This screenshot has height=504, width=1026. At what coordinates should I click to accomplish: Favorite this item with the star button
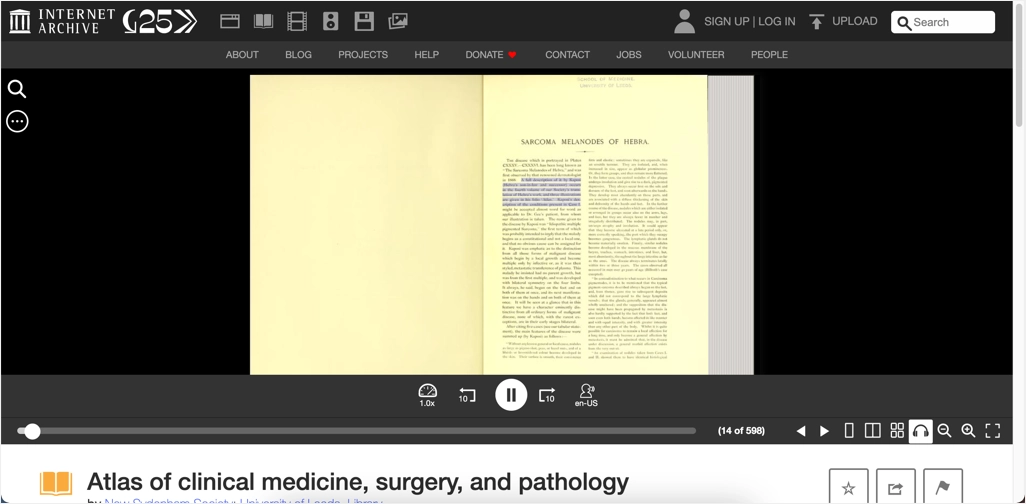point(849,488)
